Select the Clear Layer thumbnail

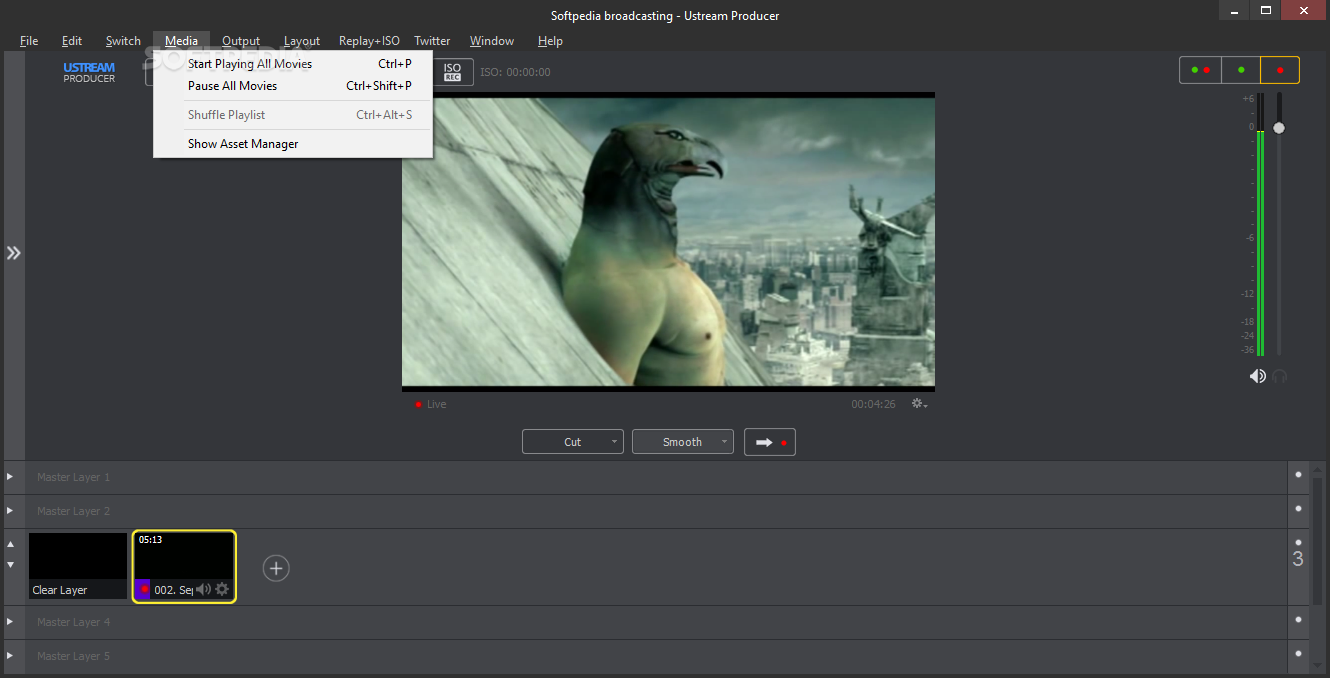[x=78, y=566]
